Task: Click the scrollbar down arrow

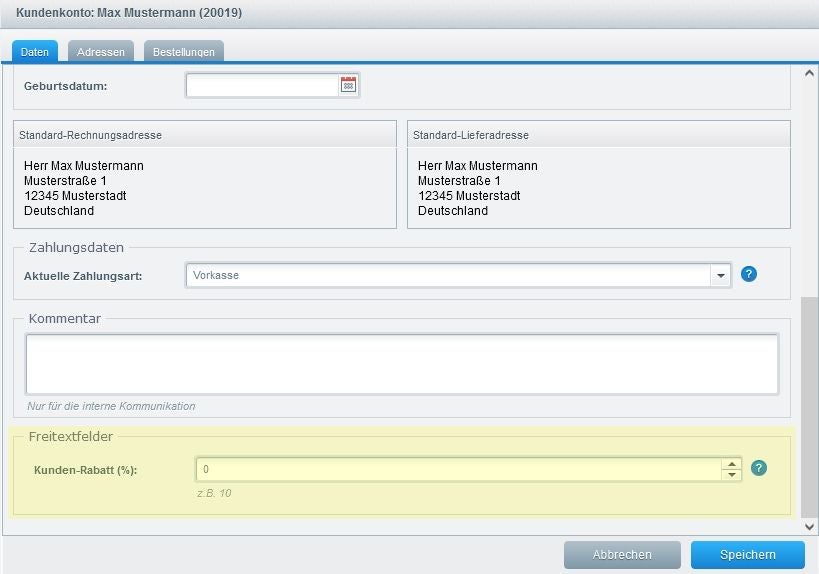Action: [809, 526]
